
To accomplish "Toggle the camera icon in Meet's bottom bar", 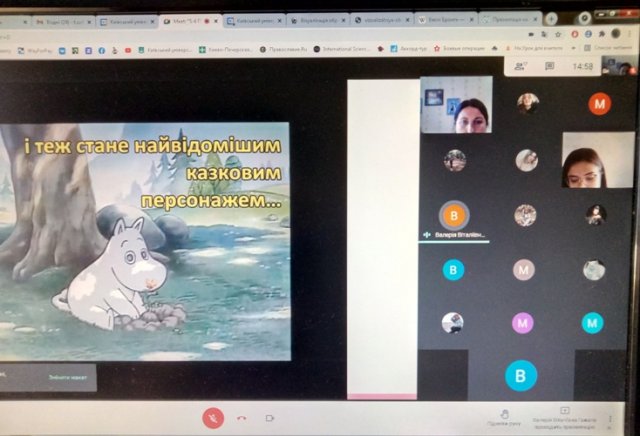I will point(269,418).
